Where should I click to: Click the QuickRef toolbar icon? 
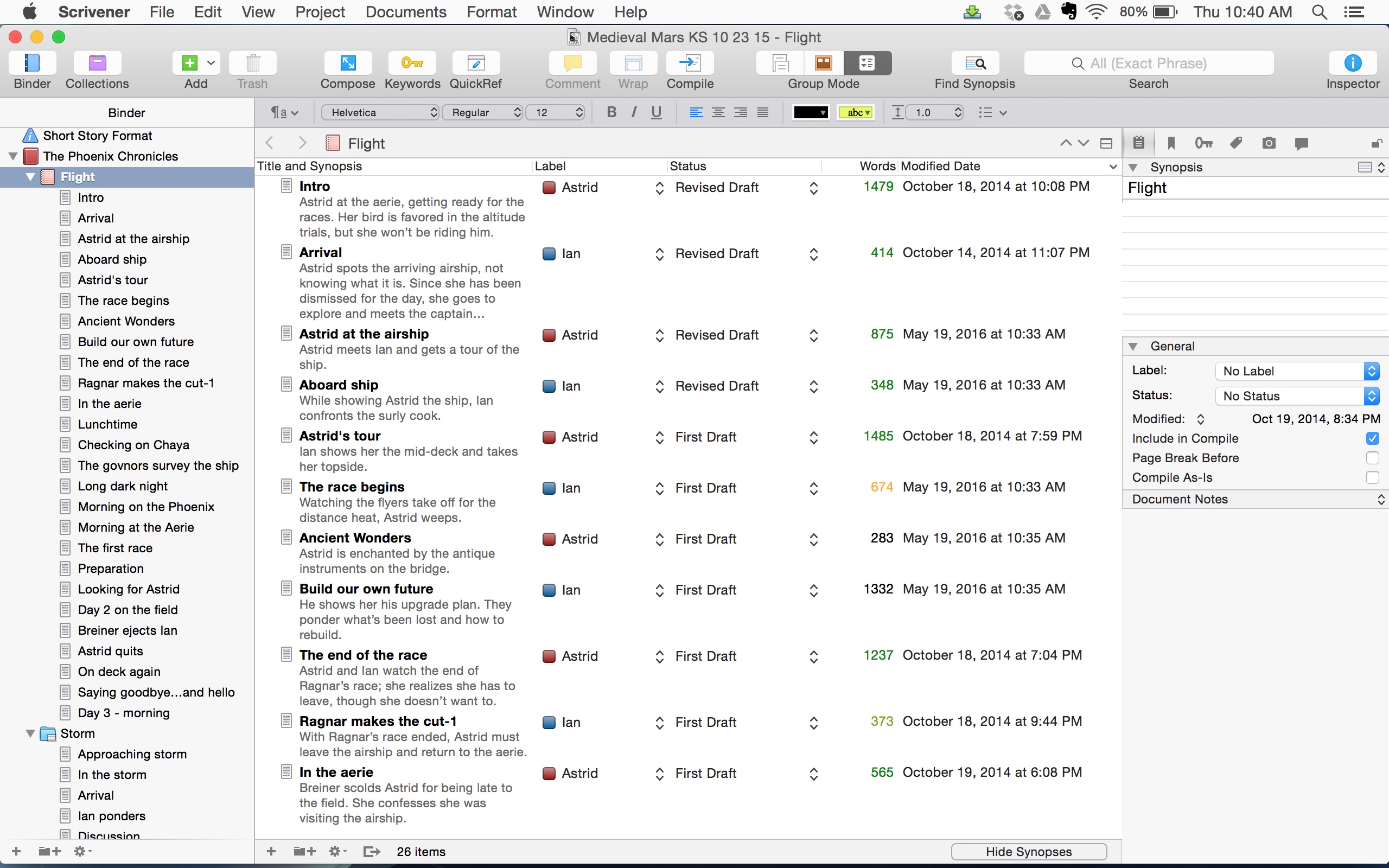click(475, 63)
